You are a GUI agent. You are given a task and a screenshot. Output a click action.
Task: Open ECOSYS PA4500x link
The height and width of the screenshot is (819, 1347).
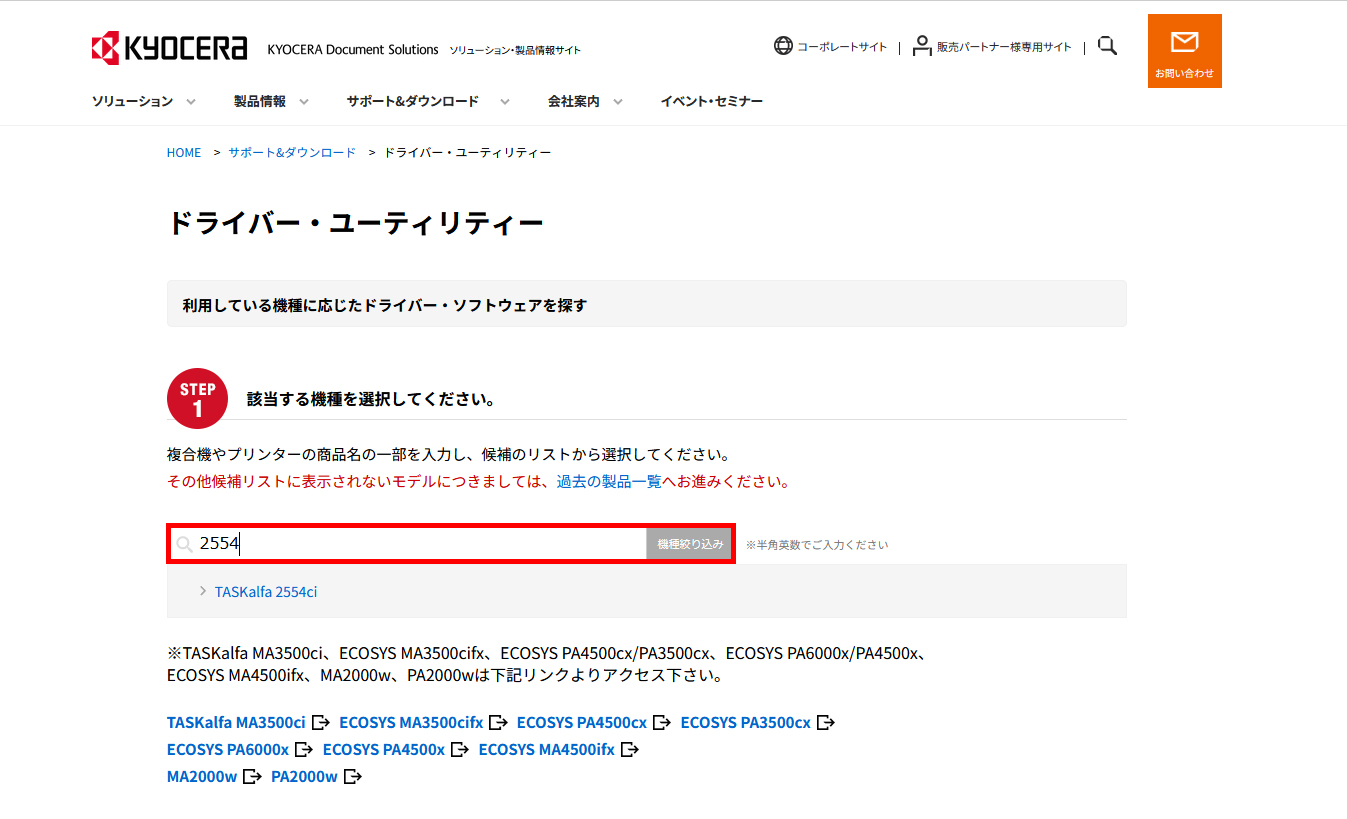[384, 749]
